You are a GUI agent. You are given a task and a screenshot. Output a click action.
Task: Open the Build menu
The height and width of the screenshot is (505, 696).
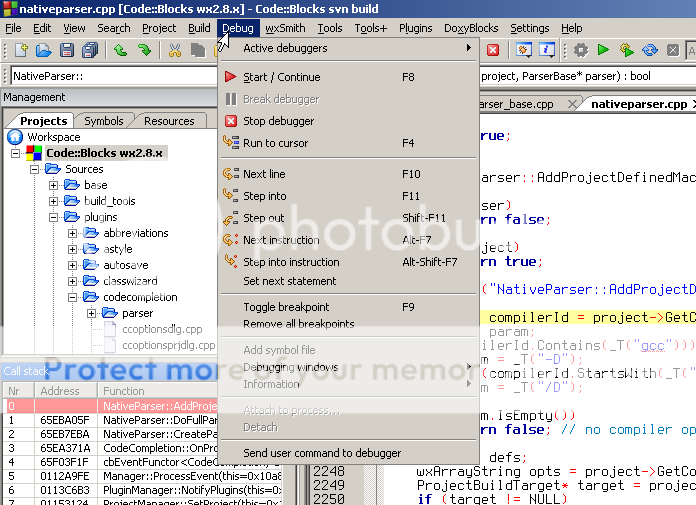coord(199,28)
